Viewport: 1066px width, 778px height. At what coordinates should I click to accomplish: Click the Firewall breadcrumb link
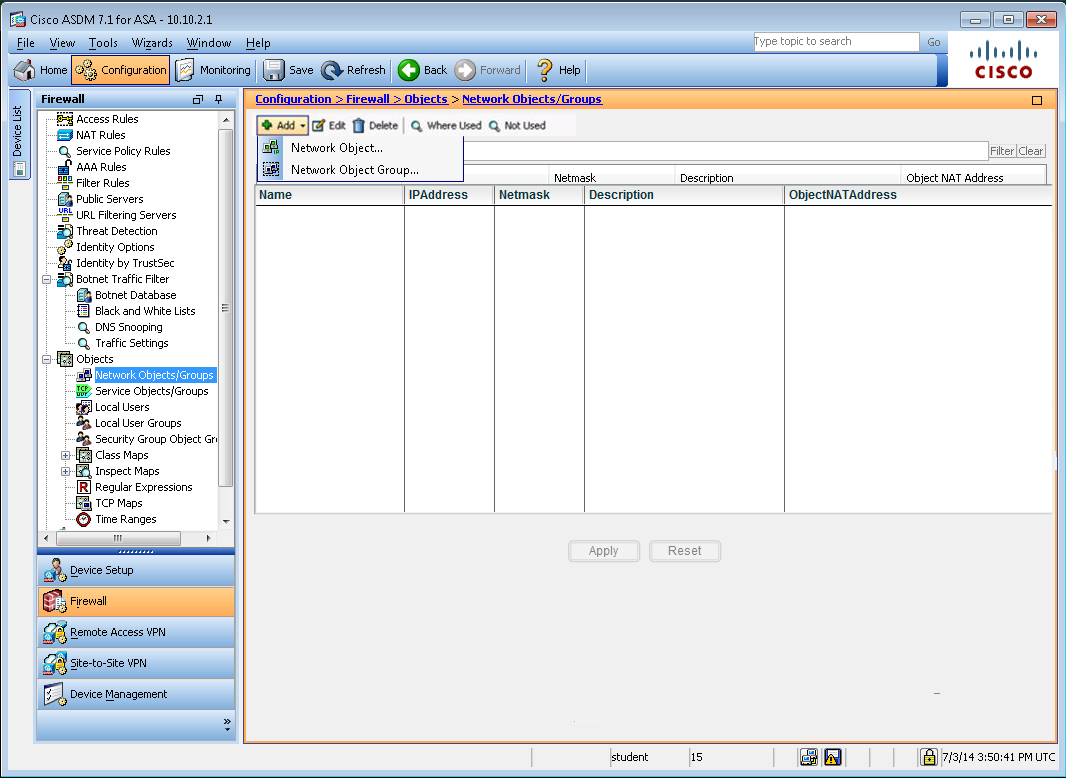[x=368, y=99]
